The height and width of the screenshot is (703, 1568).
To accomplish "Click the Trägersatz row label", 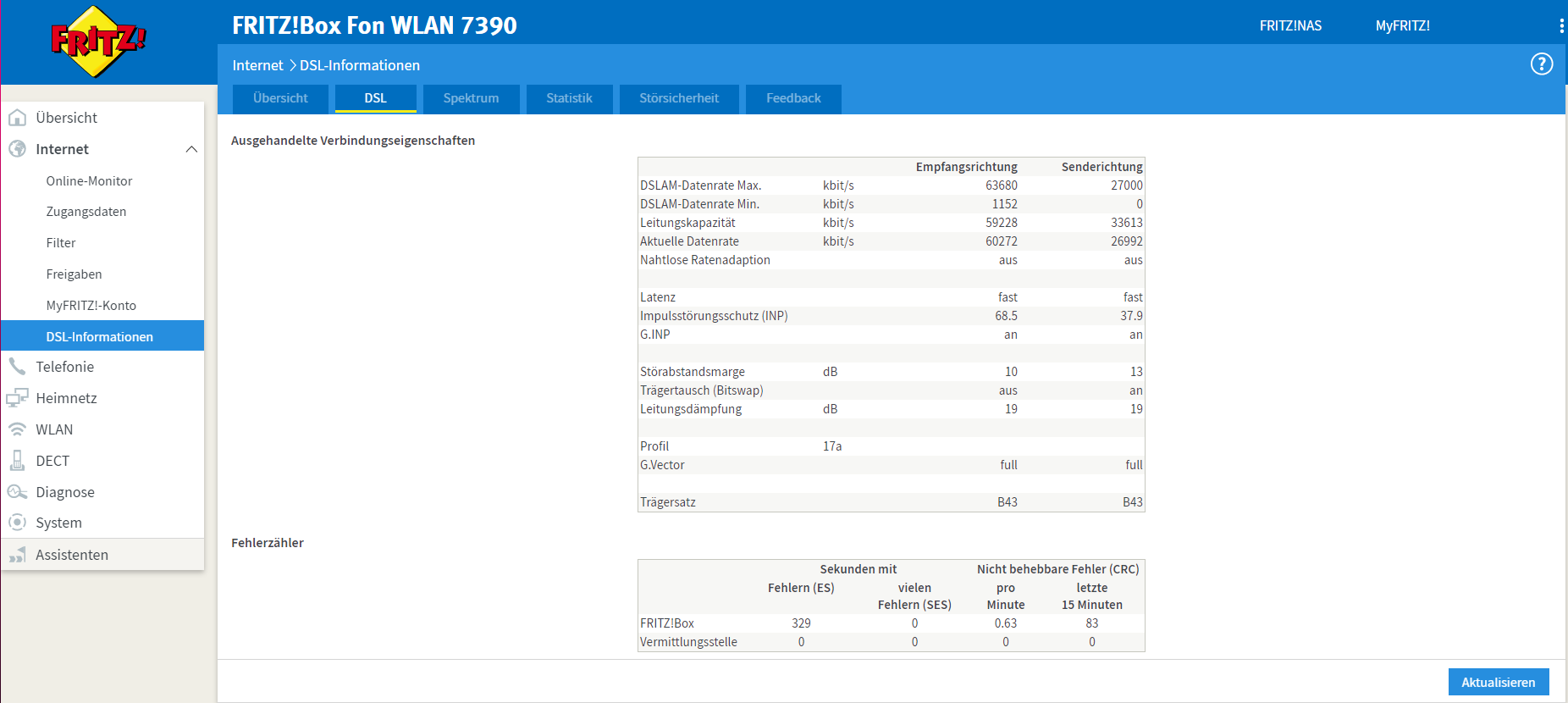I will tap(668, 502).
